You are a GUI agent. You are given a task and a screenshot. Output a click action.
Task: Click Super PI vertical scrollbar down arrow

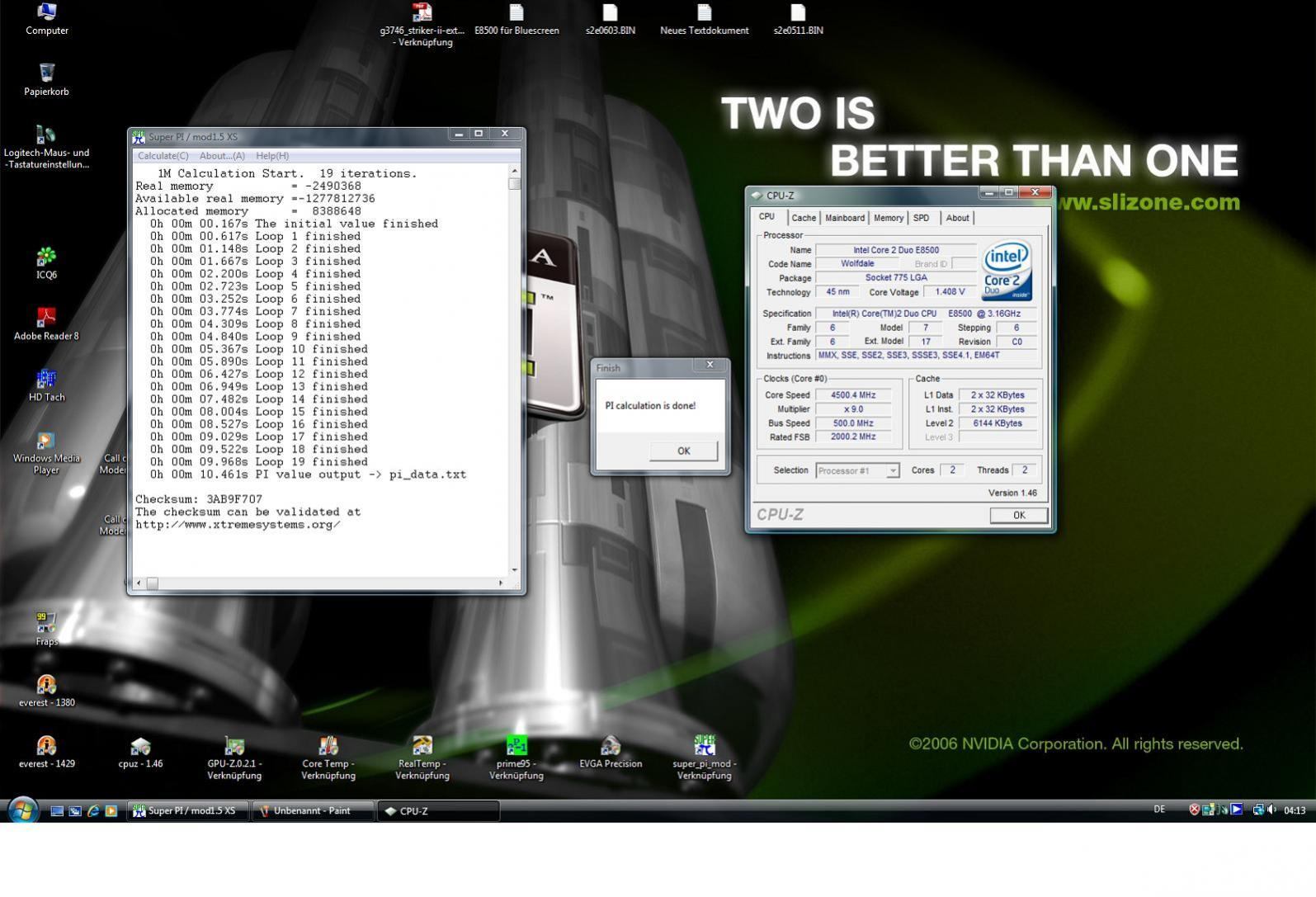[x=515, y=570]
